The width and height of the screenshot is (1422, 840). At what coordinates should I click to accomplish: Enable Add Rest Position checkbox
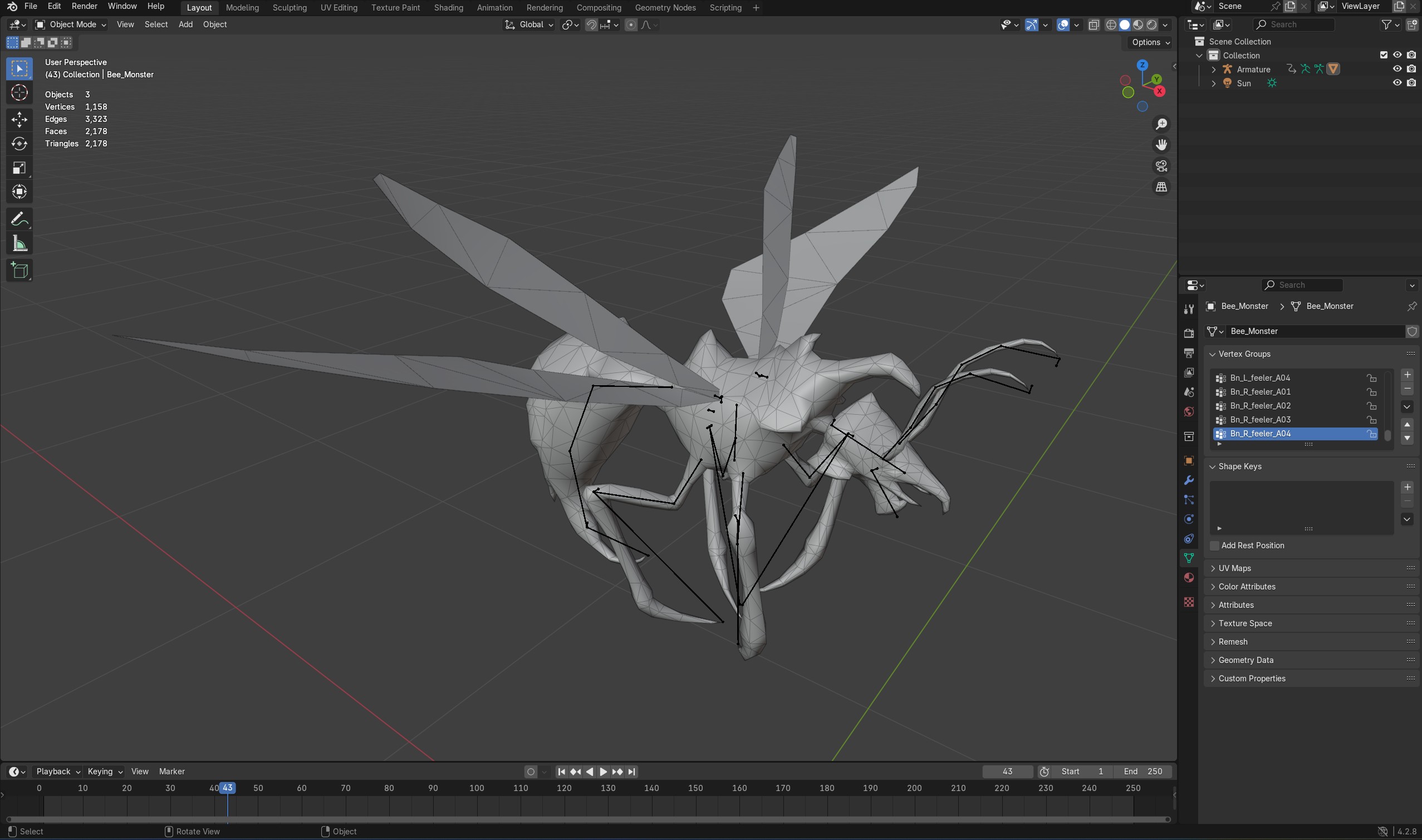(x=1214, y=546)
